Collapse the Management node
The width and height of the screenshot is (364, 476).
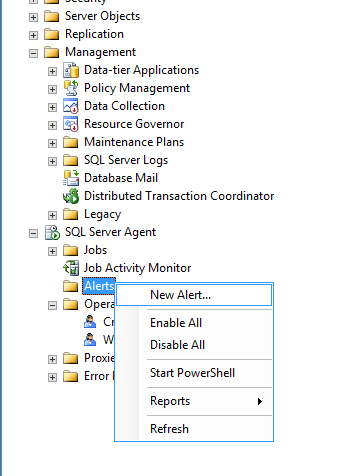(x=33, y=53)
